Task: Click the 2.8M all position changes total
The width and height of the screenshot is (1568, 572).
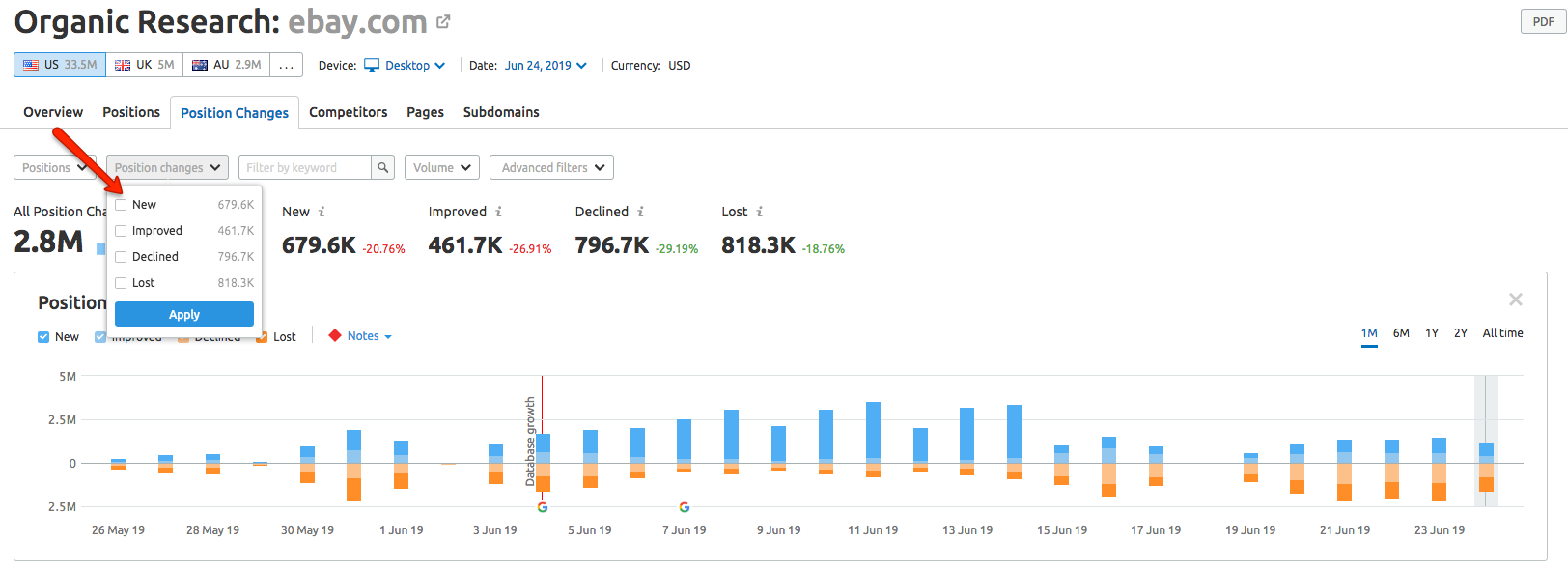Action: pyautogui.click(x=48, y=242)
